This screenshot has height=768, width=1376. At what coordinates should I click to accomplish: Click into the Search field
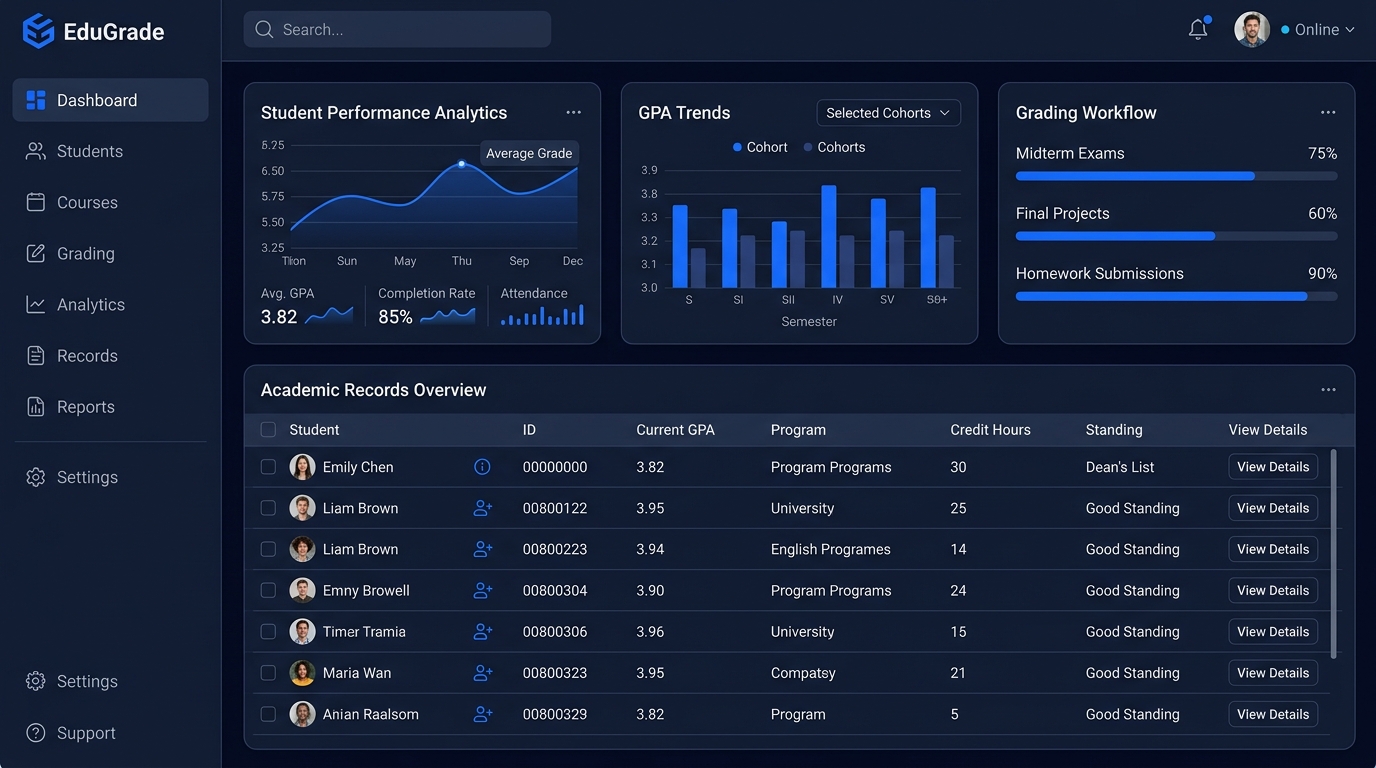[397, 30]
